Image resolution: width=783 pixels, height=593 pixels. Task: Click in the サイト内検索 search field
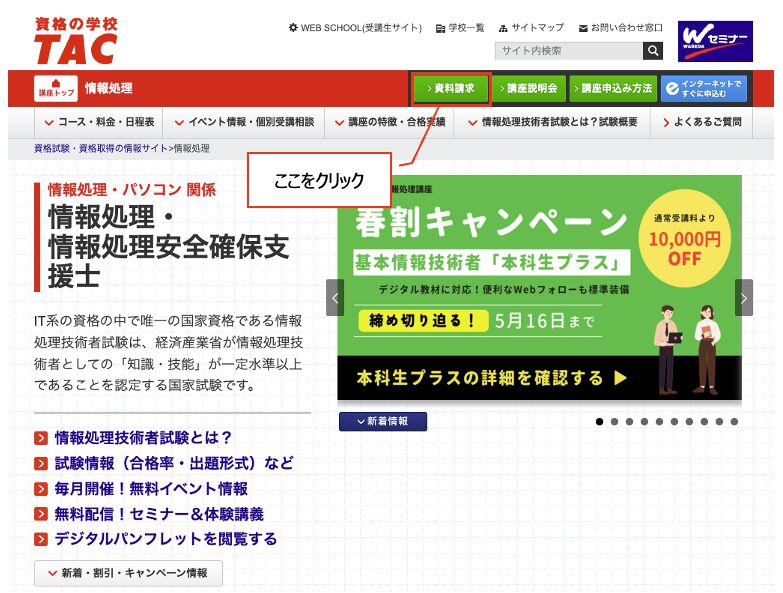[568, 50]
